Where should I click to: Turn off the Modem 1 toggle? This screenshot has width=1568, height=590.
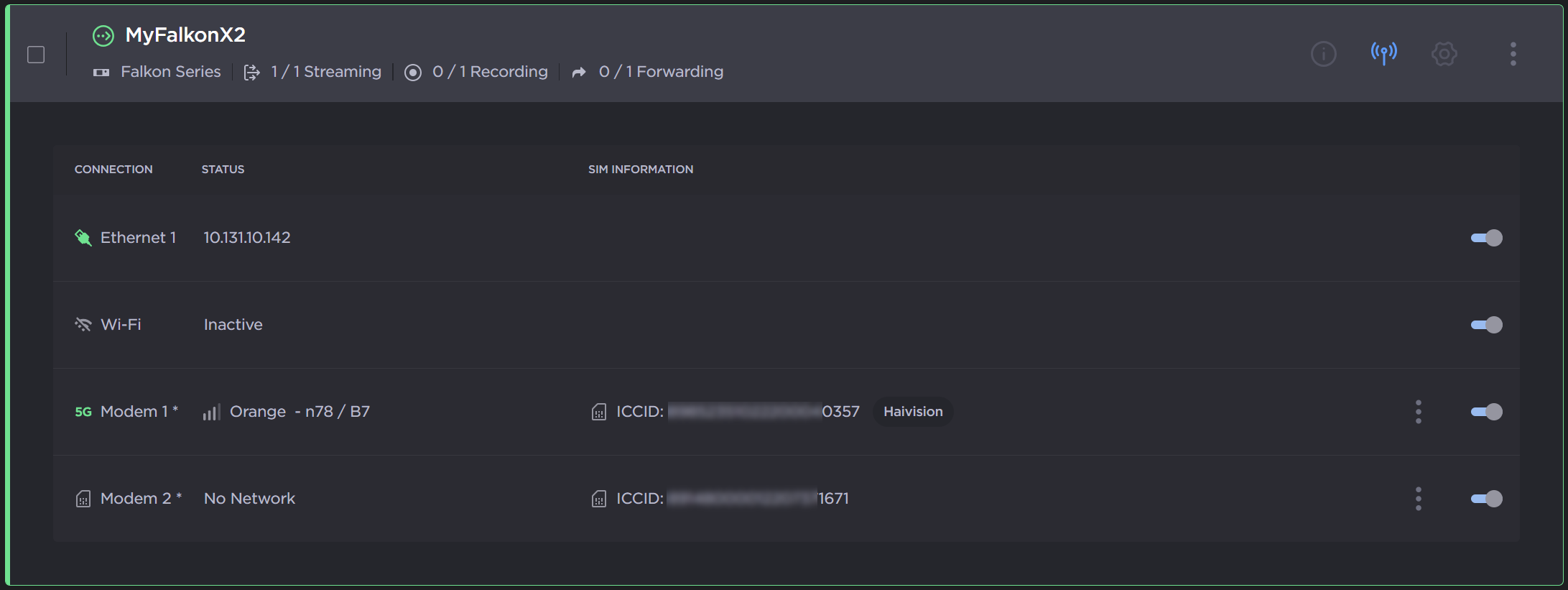tap(1486, 412)
